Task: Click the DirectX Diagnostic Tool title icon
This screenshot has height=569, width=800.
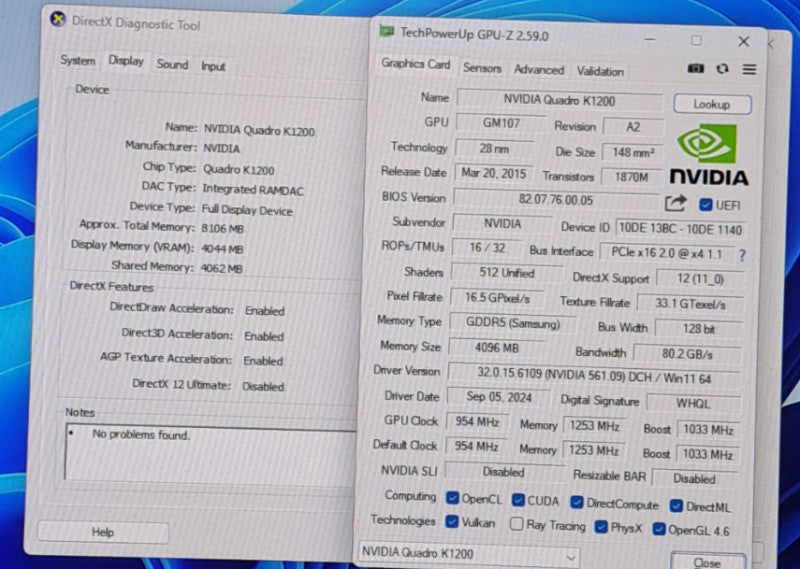Action: coord(58,19)
